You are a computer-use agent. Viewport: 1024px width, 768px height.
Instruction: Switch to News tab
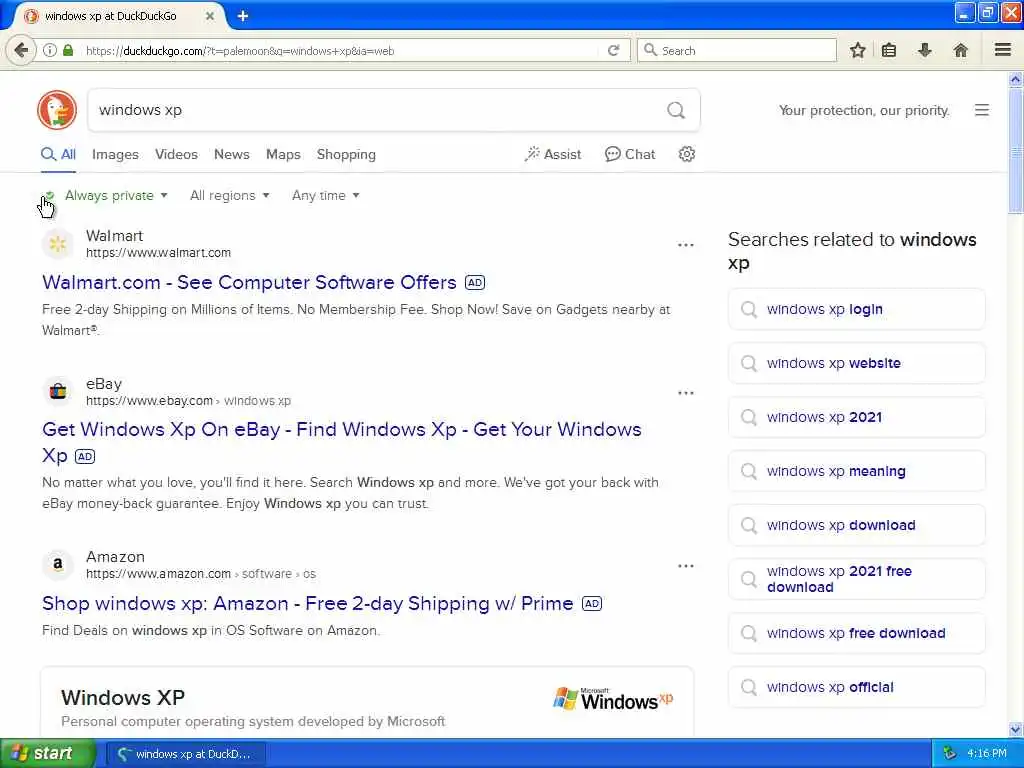click(x=232, y=154)
